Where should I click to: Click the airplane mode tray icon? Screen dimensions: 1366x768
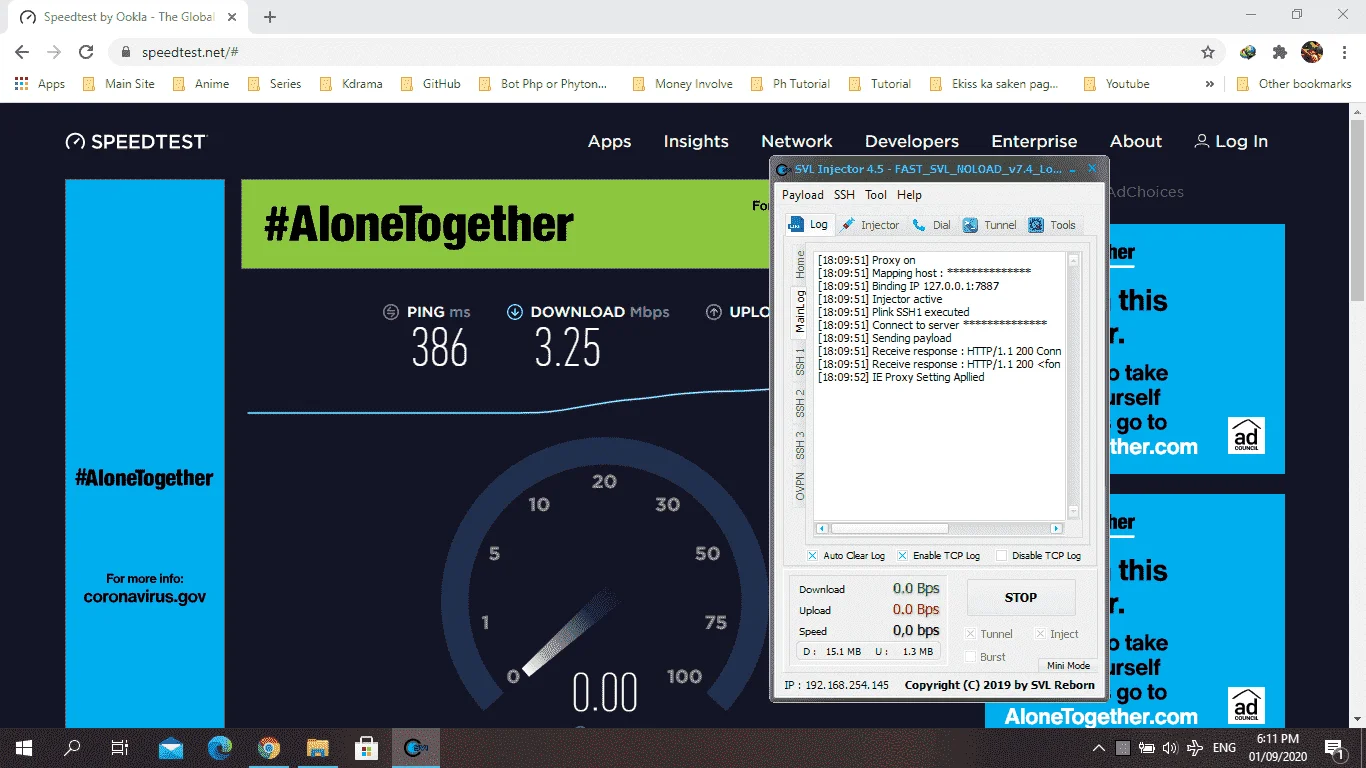click(1195, 748)
